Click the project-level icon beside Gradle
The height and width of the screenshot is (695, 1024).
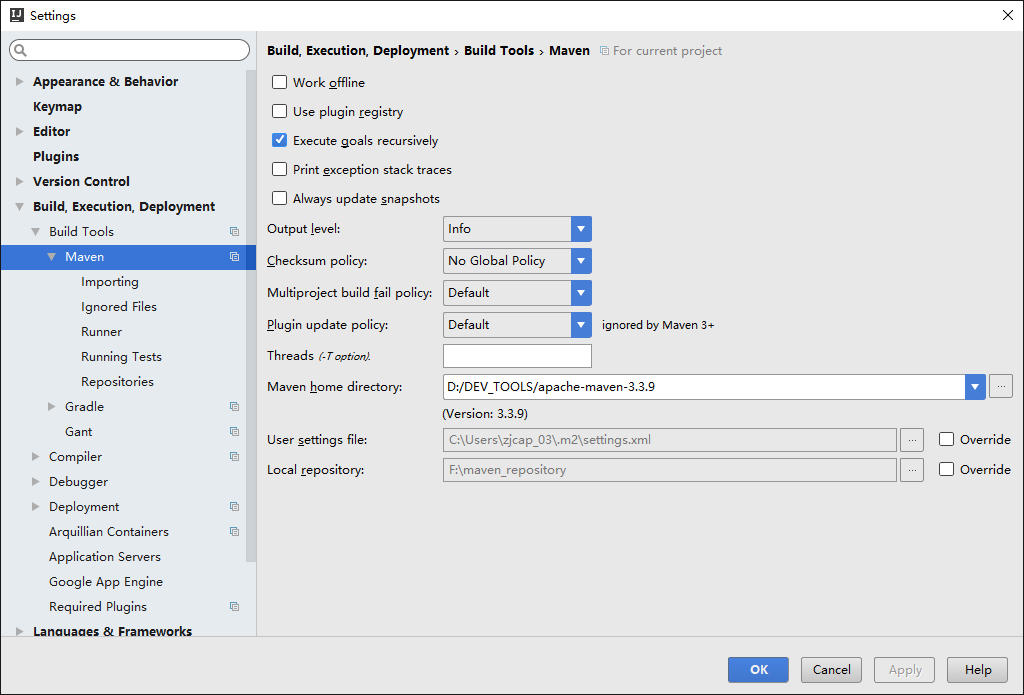[234, 407]
